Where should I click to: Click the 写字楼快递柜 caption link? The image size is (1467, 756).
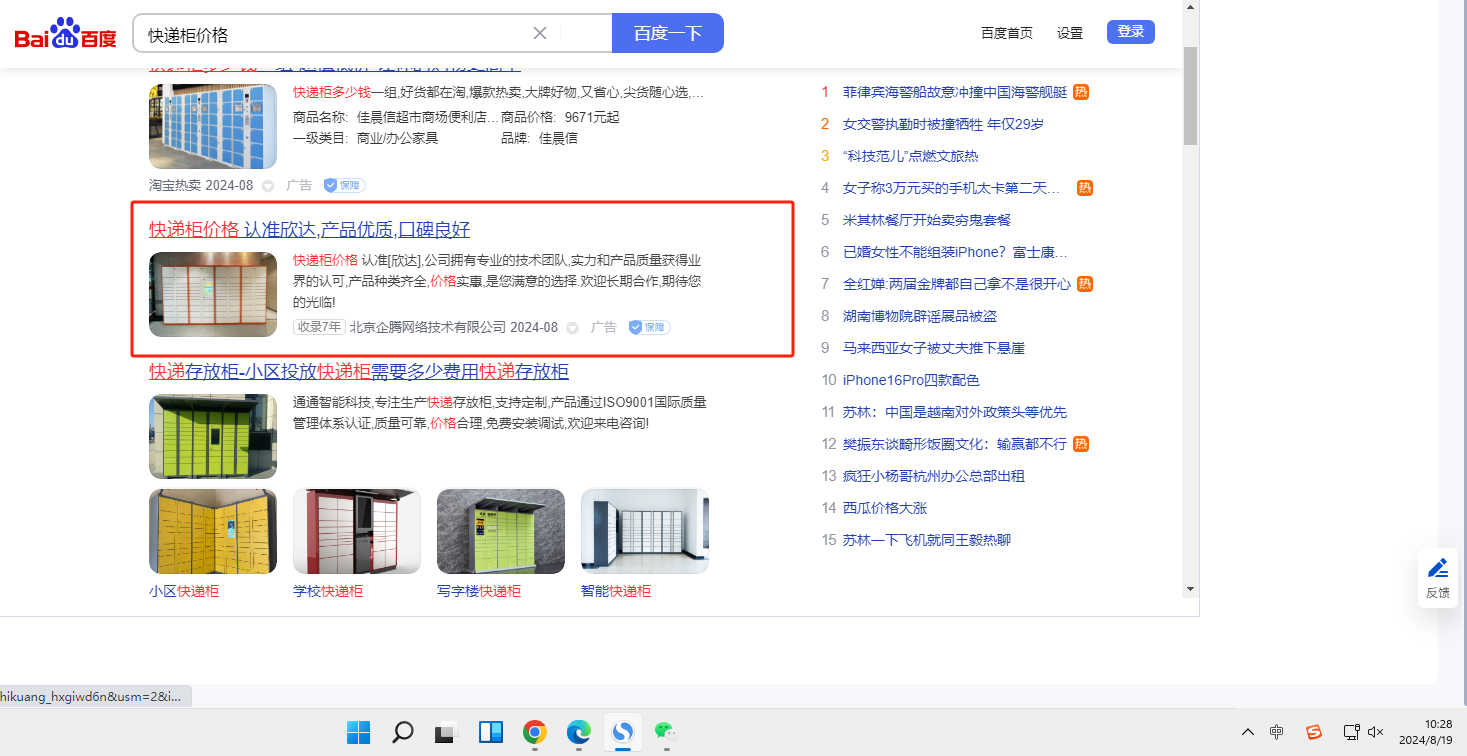[x=479, y=591]
